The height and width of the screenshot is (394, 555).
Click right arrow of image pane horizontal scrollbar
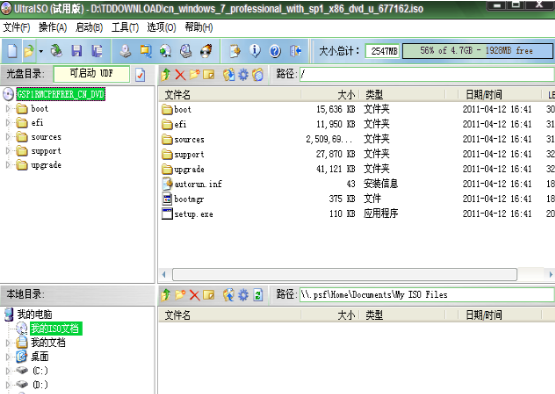pyautogui.click(x=550, y=274)
